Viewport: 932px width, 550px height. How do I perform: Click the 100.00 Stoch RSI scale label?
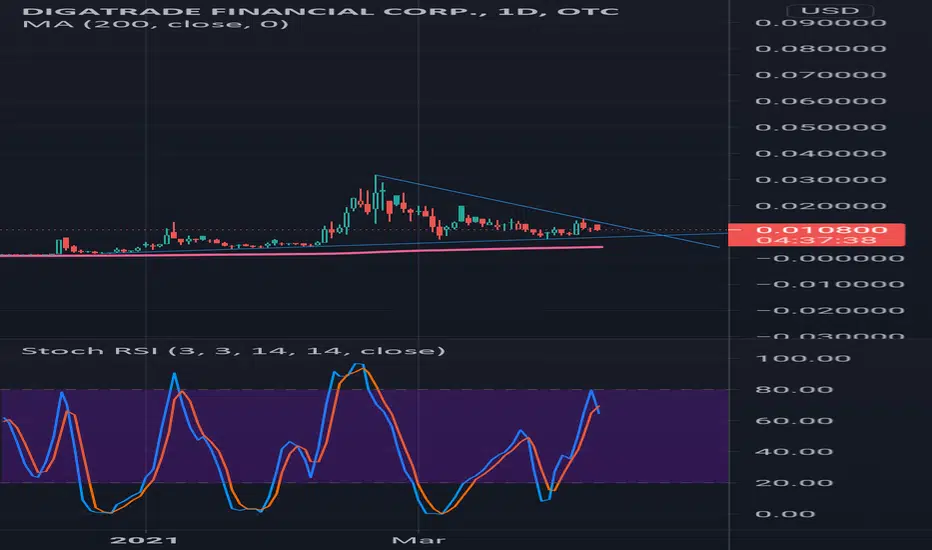[x=803, y=359]
